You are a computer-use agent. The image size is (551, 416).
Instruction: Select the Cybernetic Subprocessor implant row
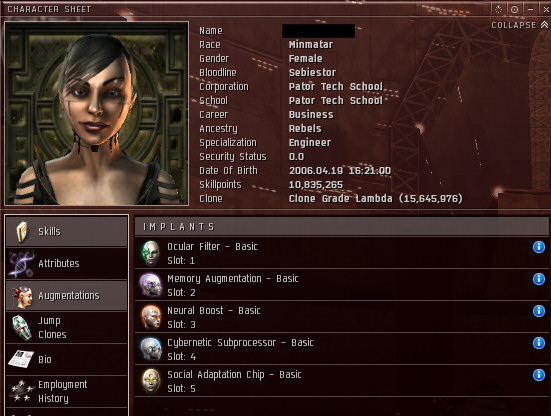pos(341,349)
